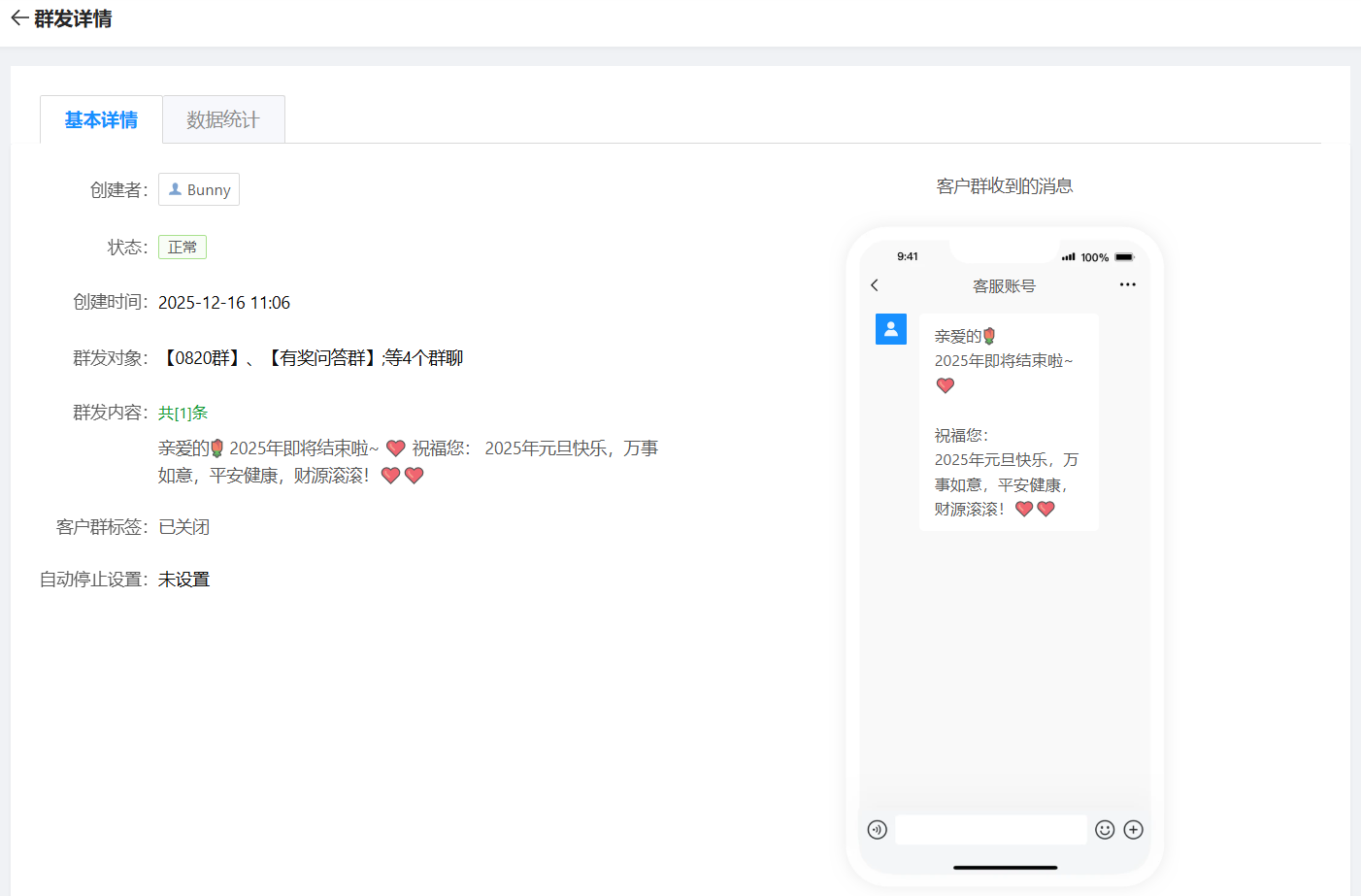Open the emoji smiley picker icon

tap(1105, 830)
